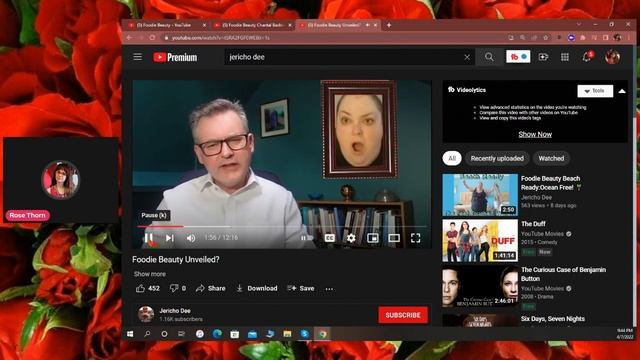Open the Chrome tab search chevron
The width and height of the screenshot is (640, 360).
click(579, 24)
